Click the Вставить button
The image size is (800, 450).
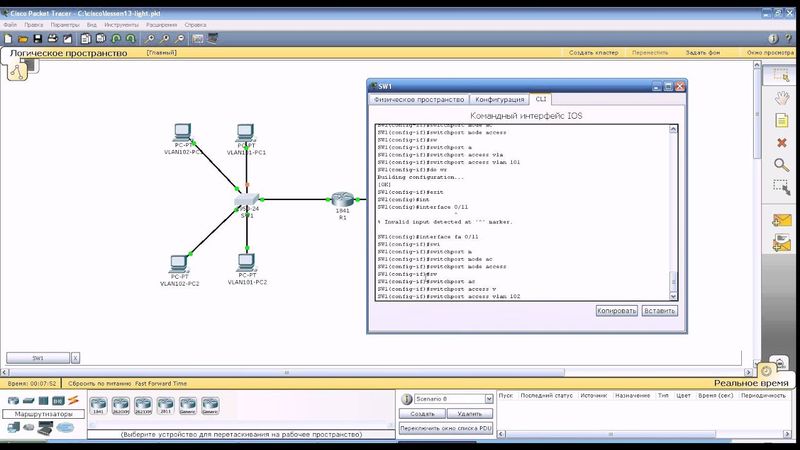(x=659, y=310)
